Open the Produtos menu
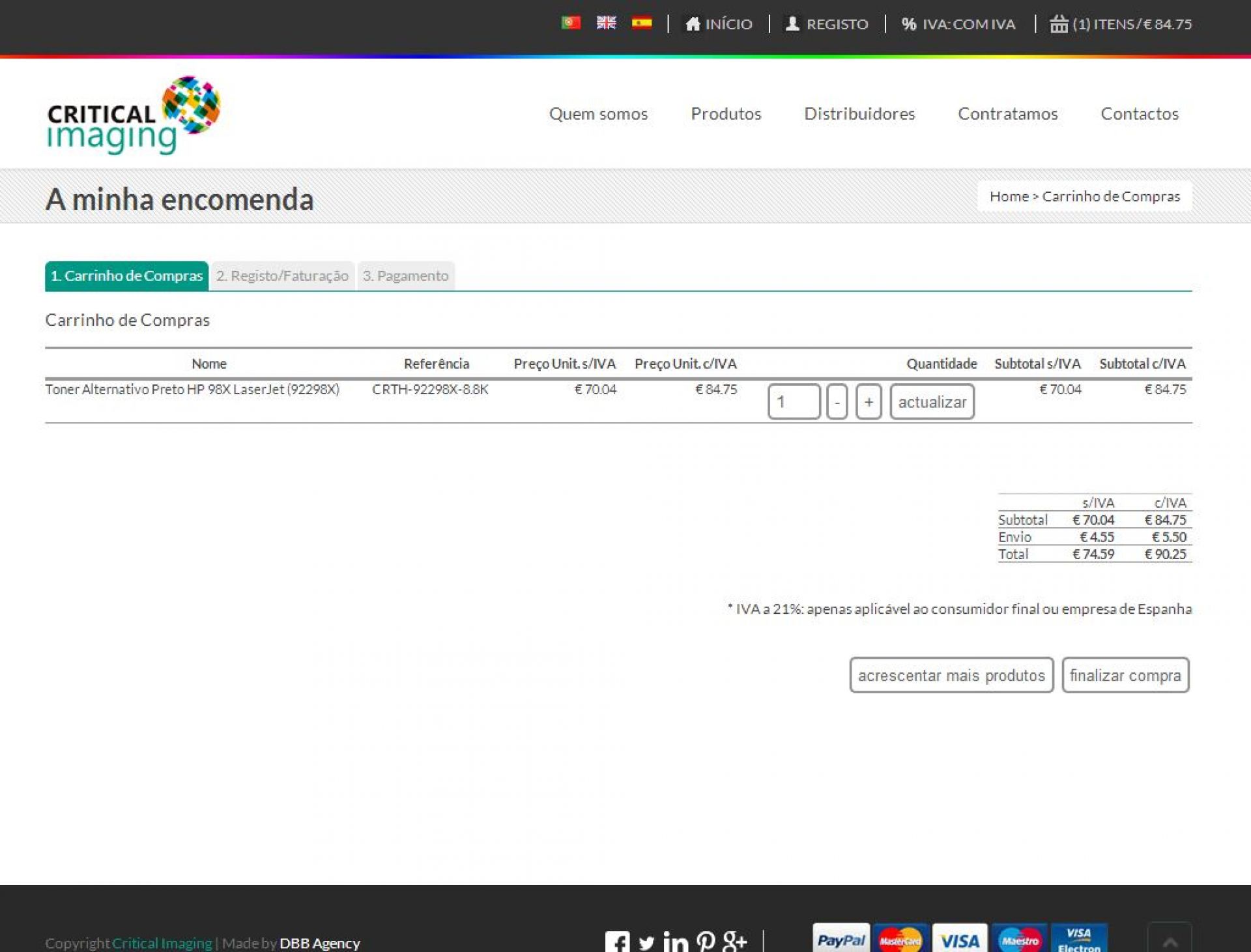Viewport: 1251px width, 952px height. pyautogui.click(x=726, y=113)
